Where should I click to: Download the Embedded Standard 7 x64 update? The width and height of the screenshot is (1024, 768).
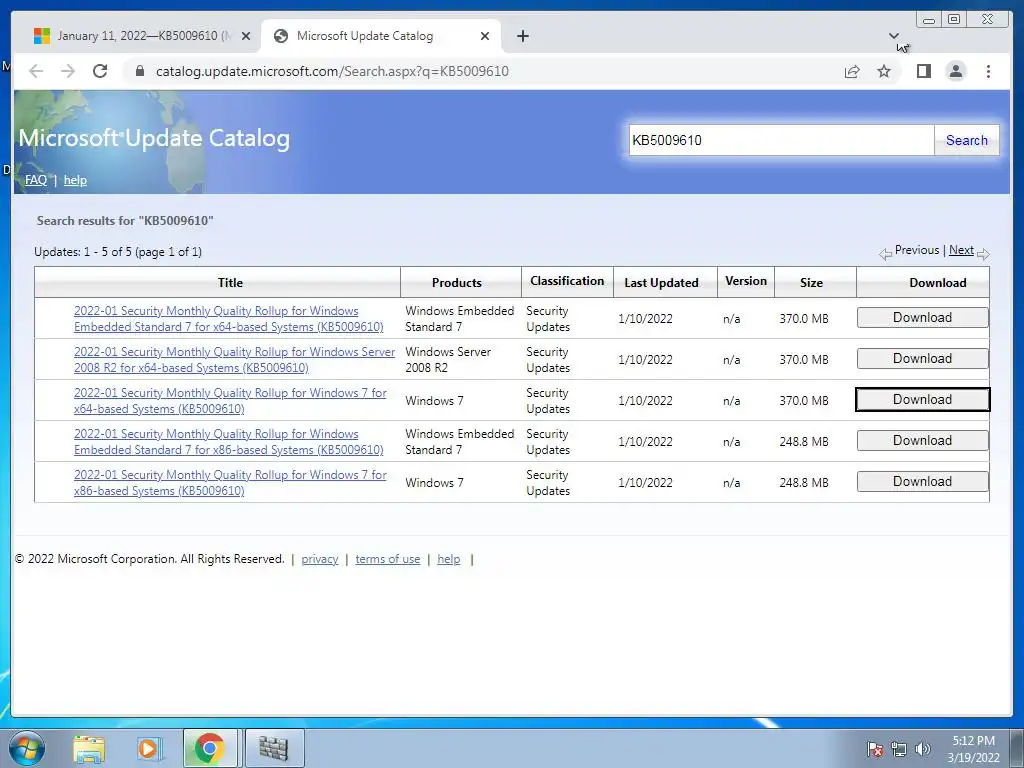pos(922,317)
